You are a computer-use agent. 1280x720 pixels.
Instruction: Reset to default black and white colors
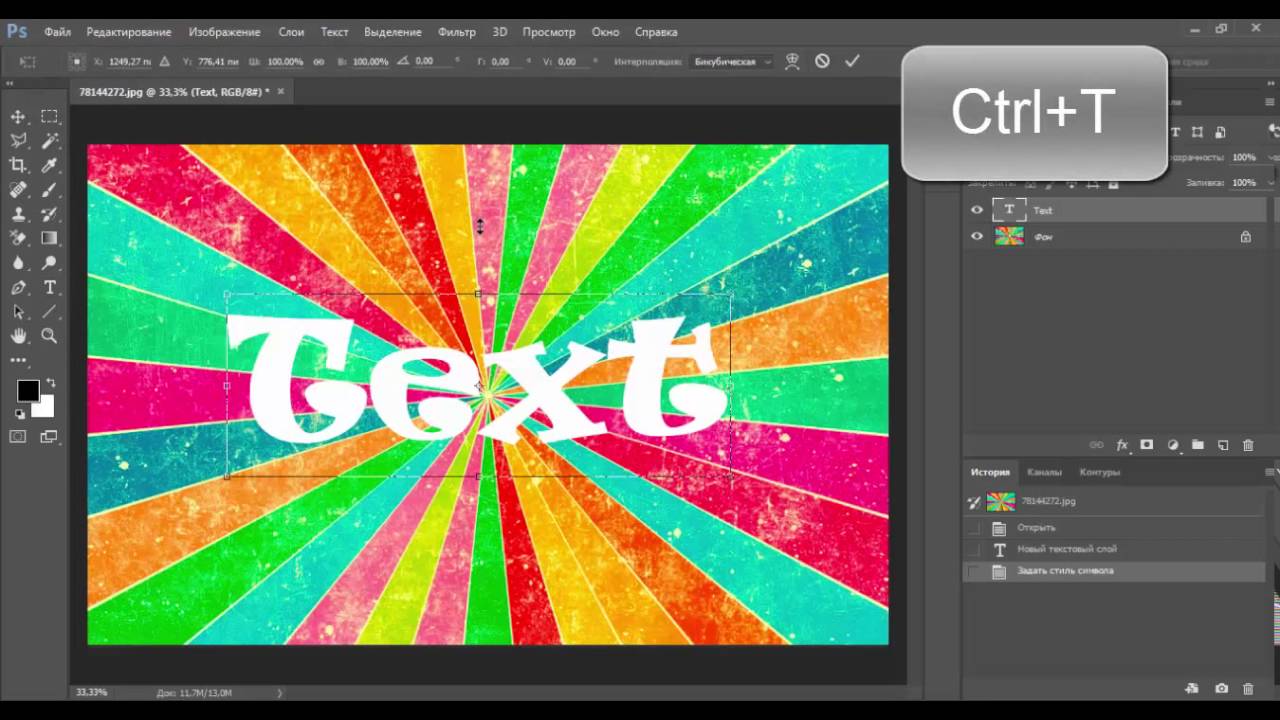tap(19, 413)
